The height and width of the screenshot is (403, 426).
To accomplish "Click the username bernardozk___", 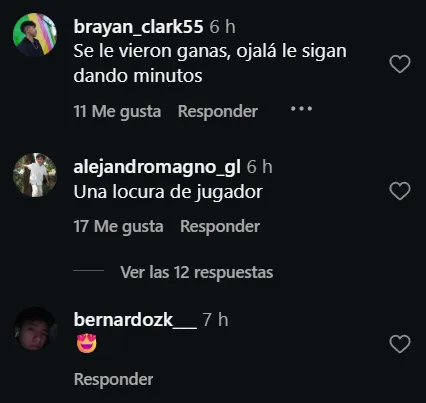I will click(135, 320).
